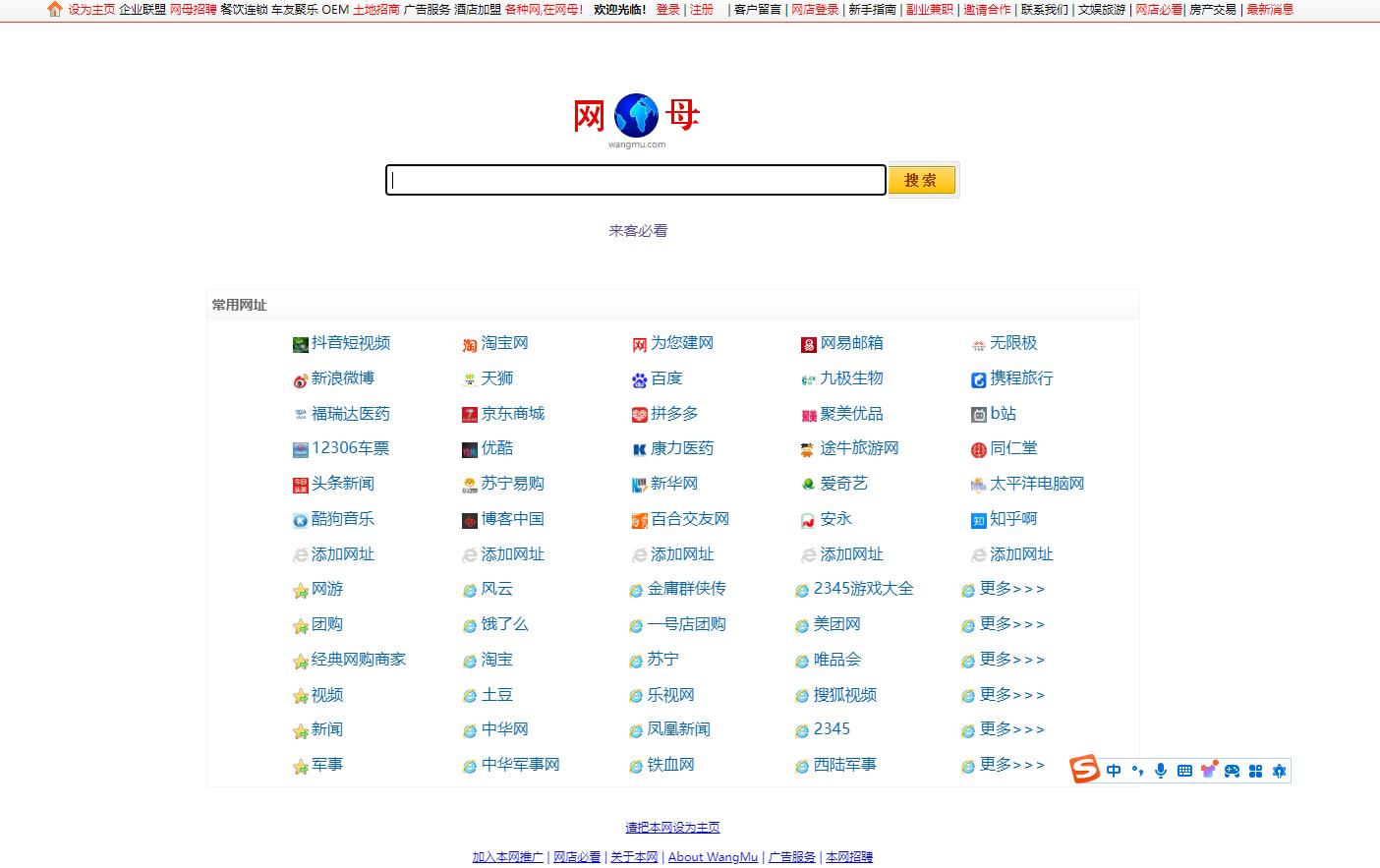
Task: Click the 新浪微博 favicon
Action: pos(301,379)
